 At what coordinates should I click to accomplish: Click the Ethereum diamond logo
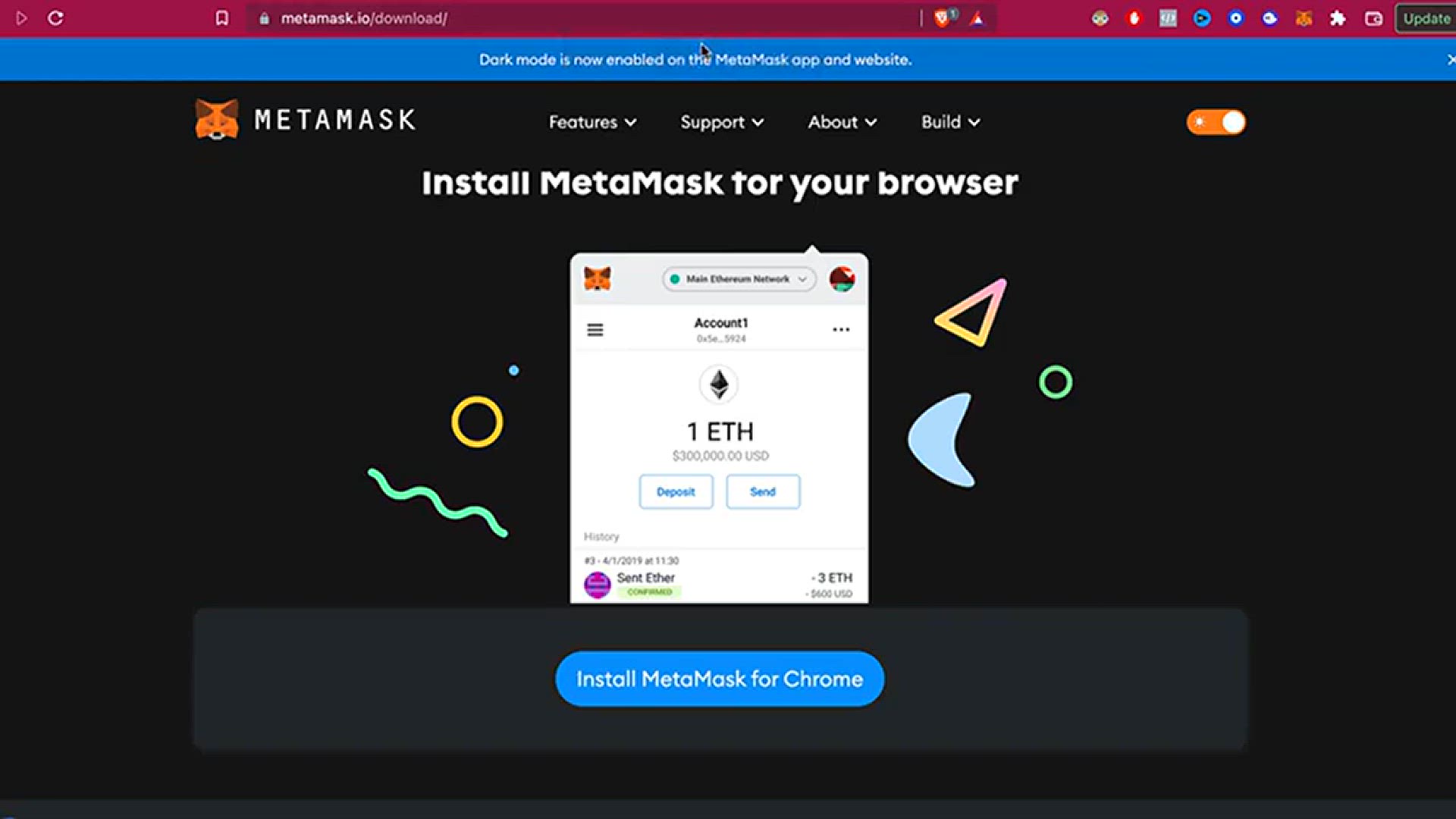click(x=719, y=384)
